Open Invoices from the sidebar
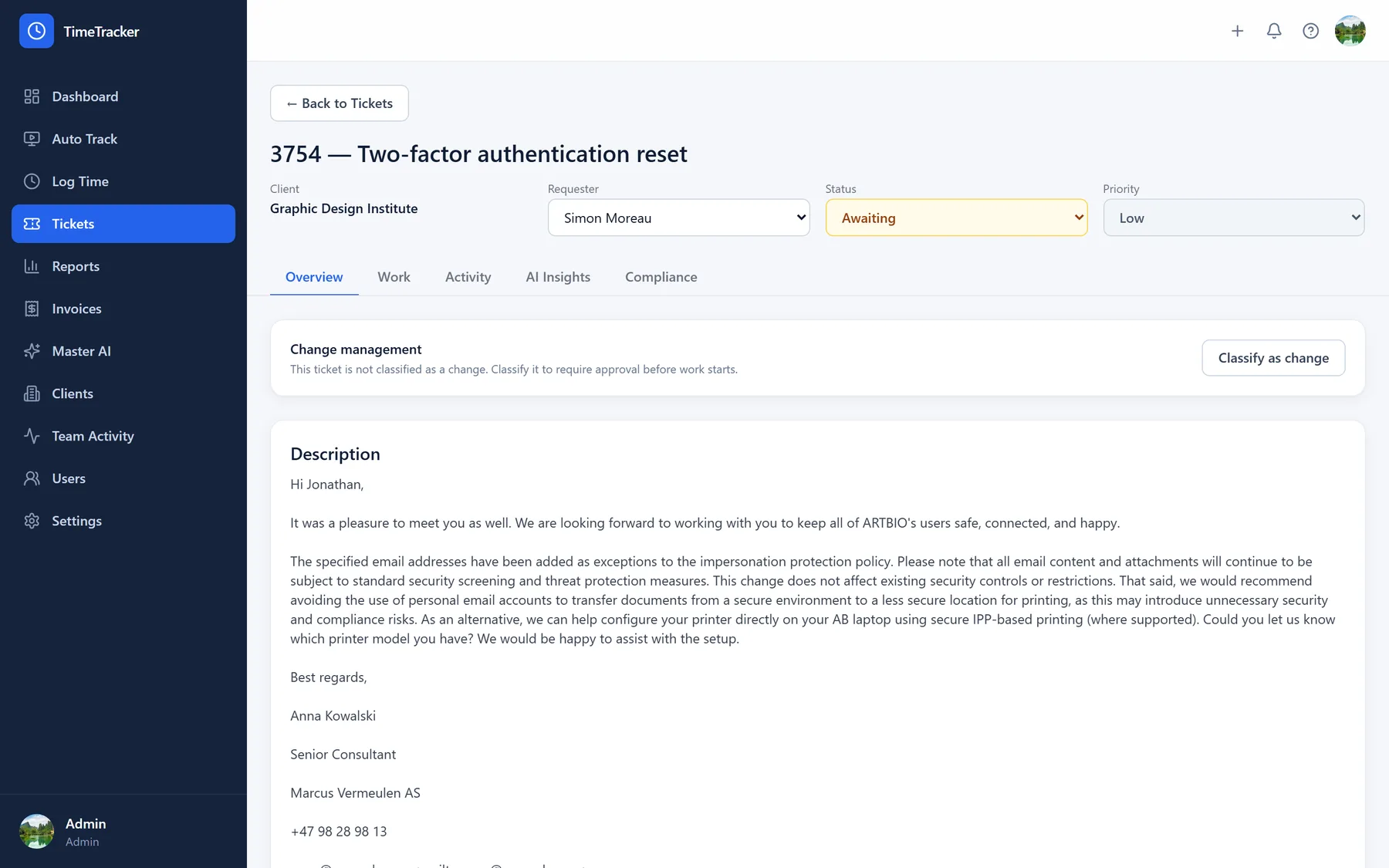Image resolution: width=1389 pixels, height=868 pixels. pos(123,309)
